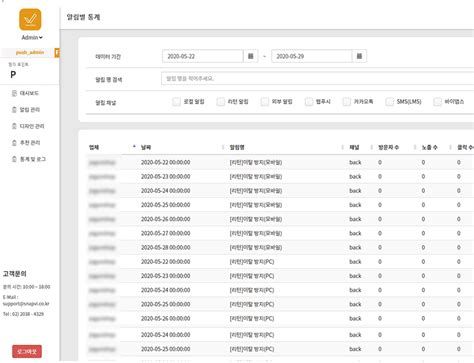Open calendar picker for start date

point(251,56)
